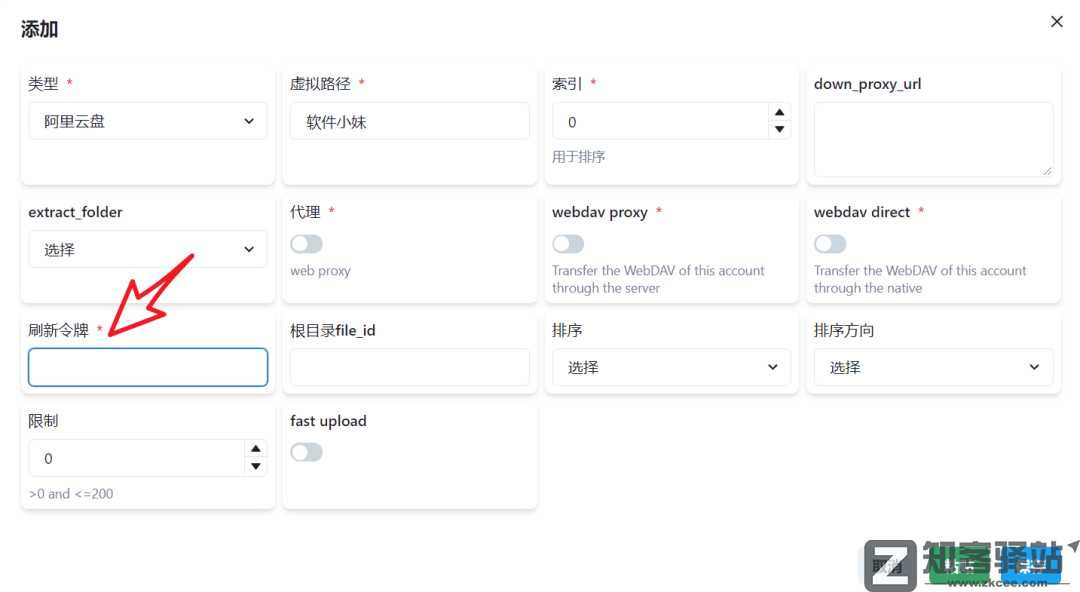Decrement the 限制 field down arrow
This screenshot has height=592, width=1080.
coord(256,467)
